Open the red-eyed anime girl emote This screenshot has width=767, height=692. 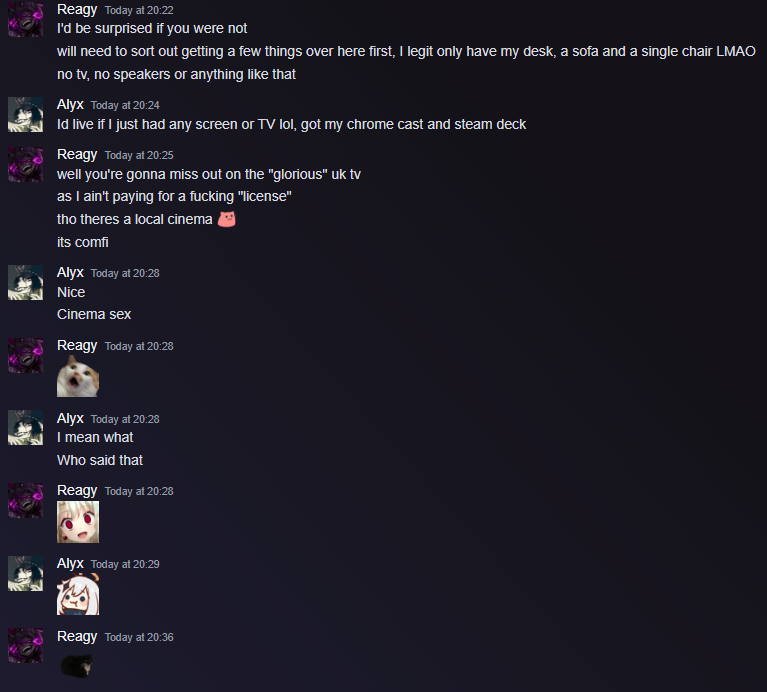click(78, 522)
